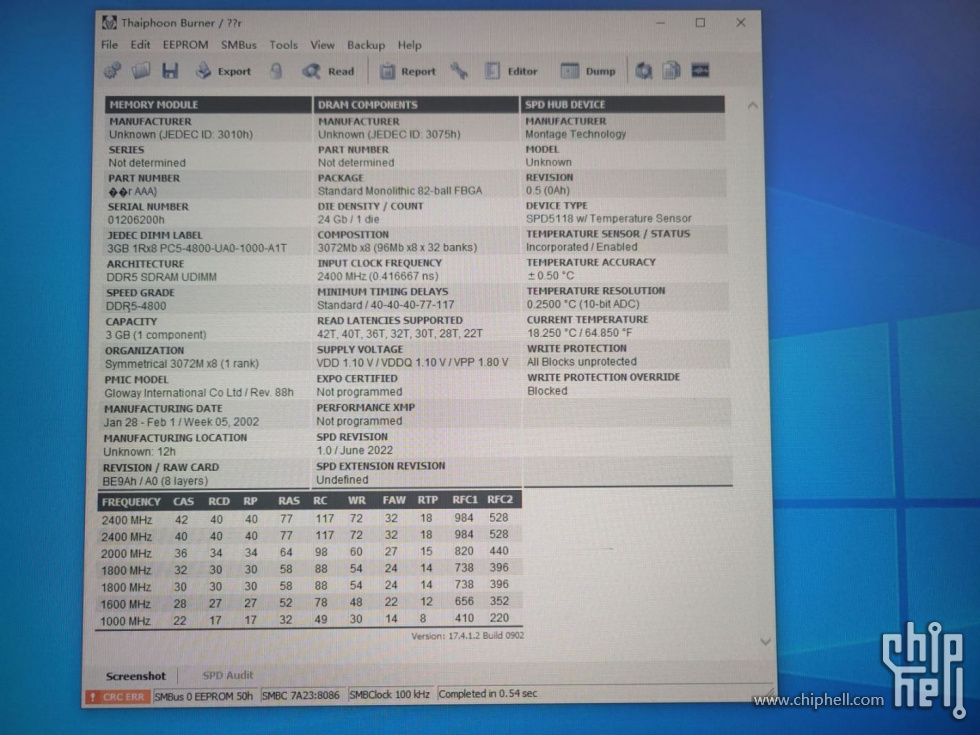The image size is (980, 735).
Task: Click the SMBC 7A23:8086 status field
Action: tap(301, 695)
